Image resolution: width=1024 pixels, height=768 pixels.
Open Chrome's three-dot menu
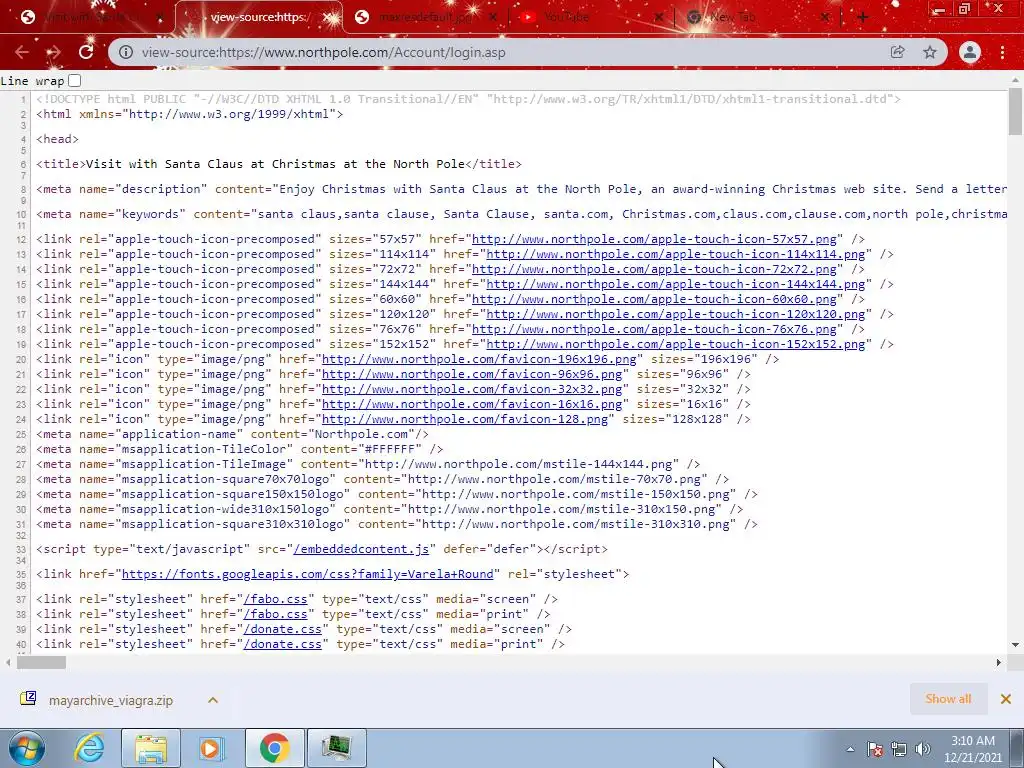click(x=1002, y=52)
